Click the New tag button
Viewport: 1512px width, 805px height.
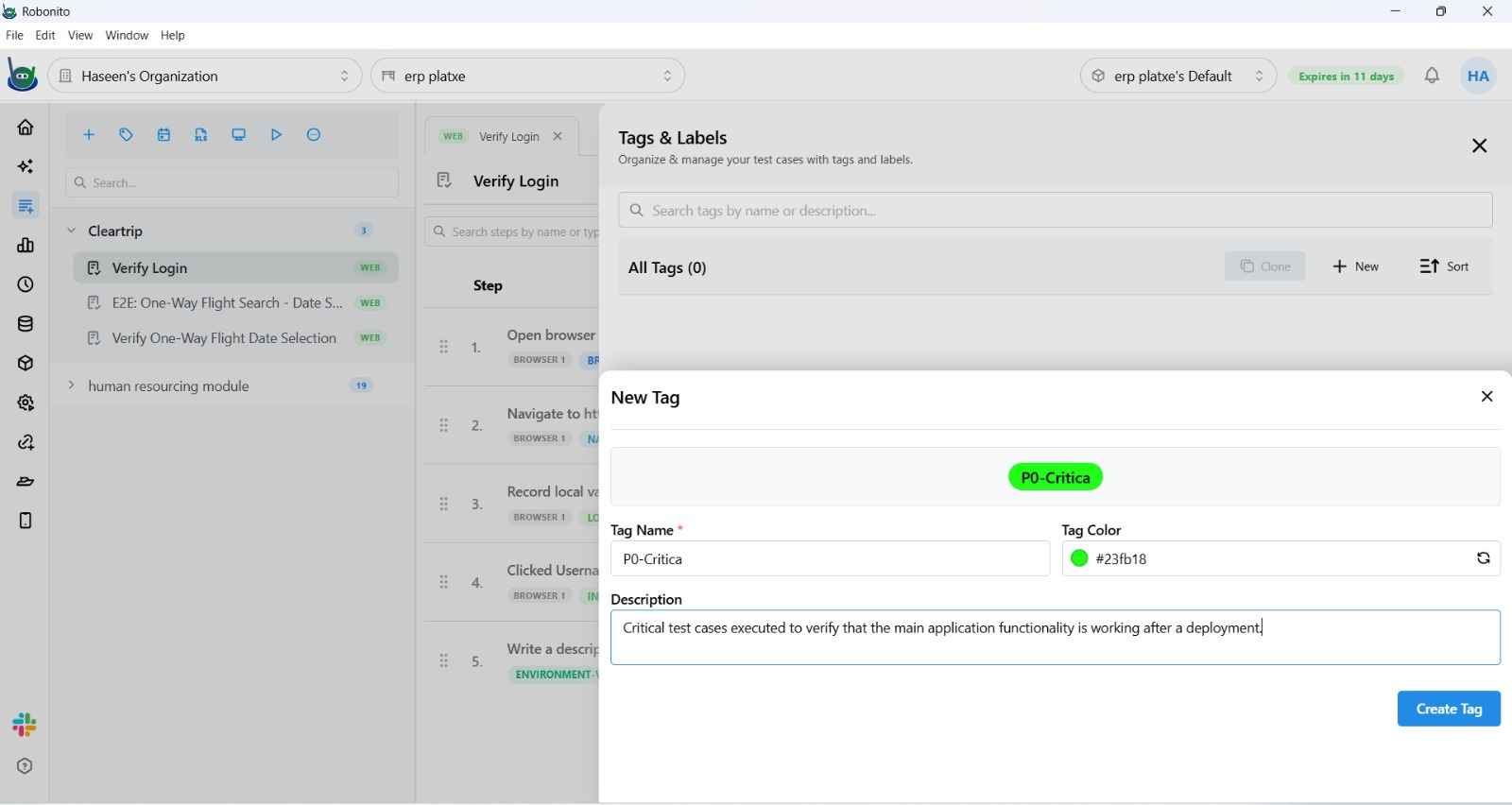[x=1356, y=266]
